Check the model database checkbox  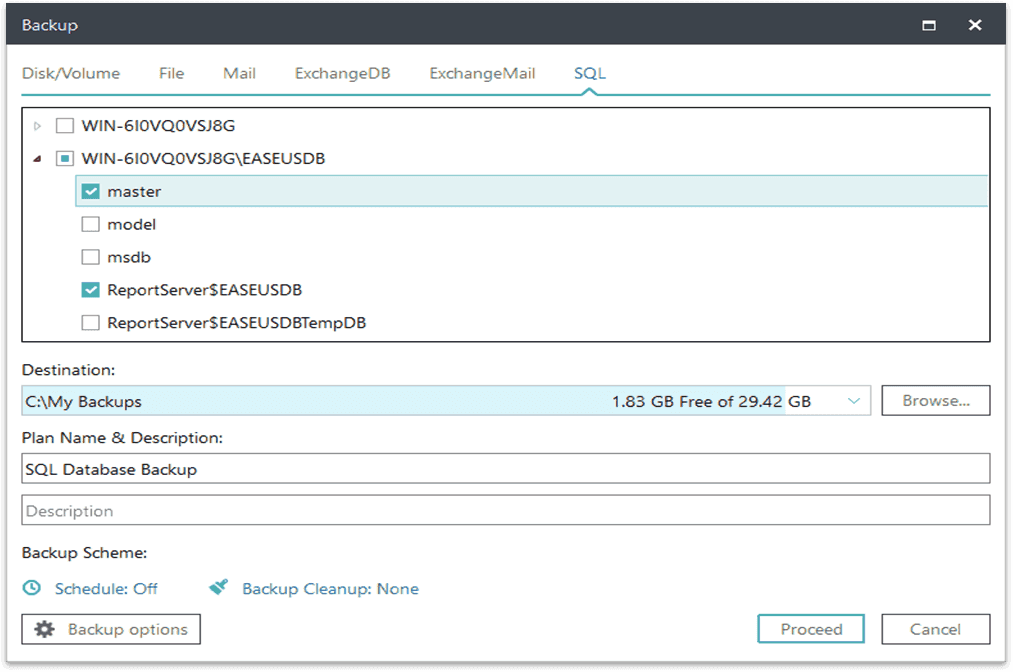(90, 224)
